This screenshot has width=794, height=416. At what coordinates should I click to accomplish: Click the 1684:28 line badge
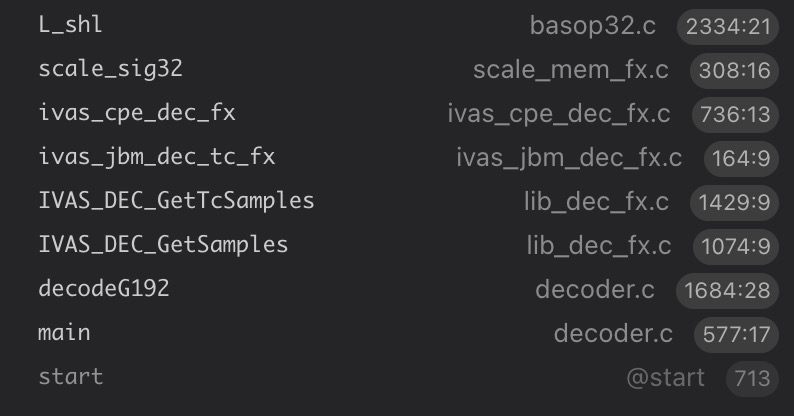pos(727,290)
